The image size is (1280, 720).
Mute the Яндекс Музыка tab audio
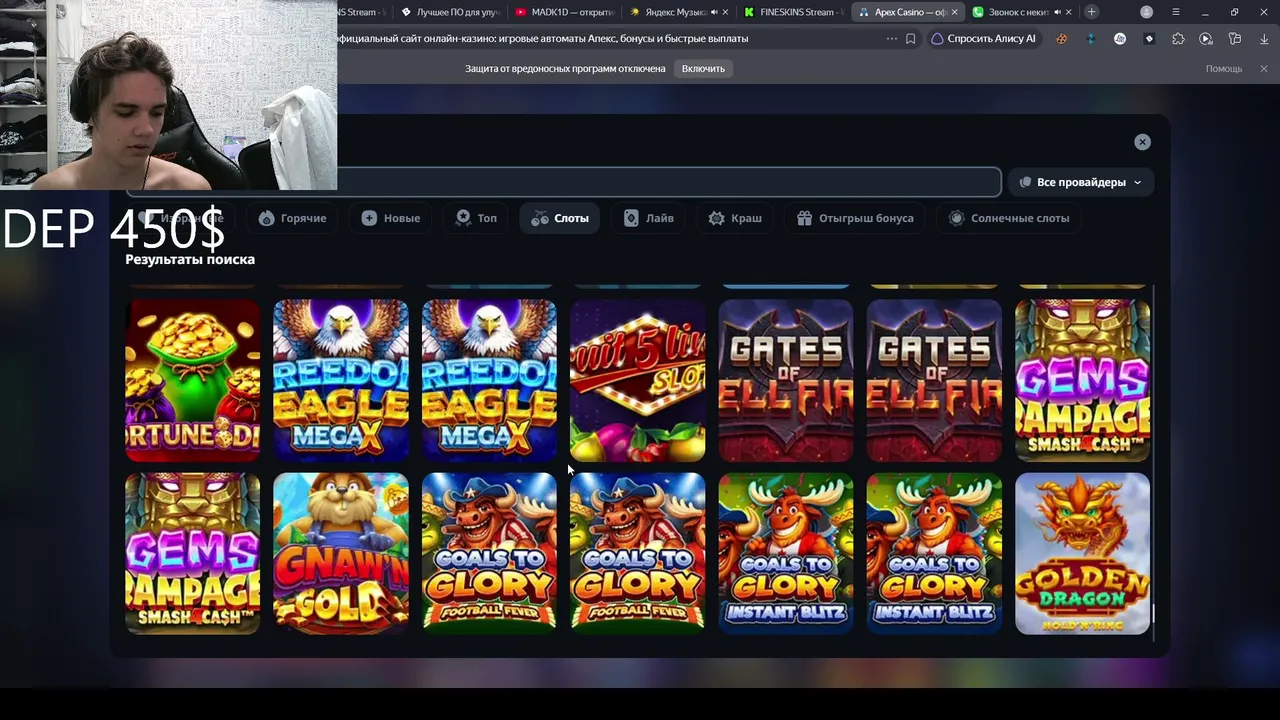click(714, 12)
